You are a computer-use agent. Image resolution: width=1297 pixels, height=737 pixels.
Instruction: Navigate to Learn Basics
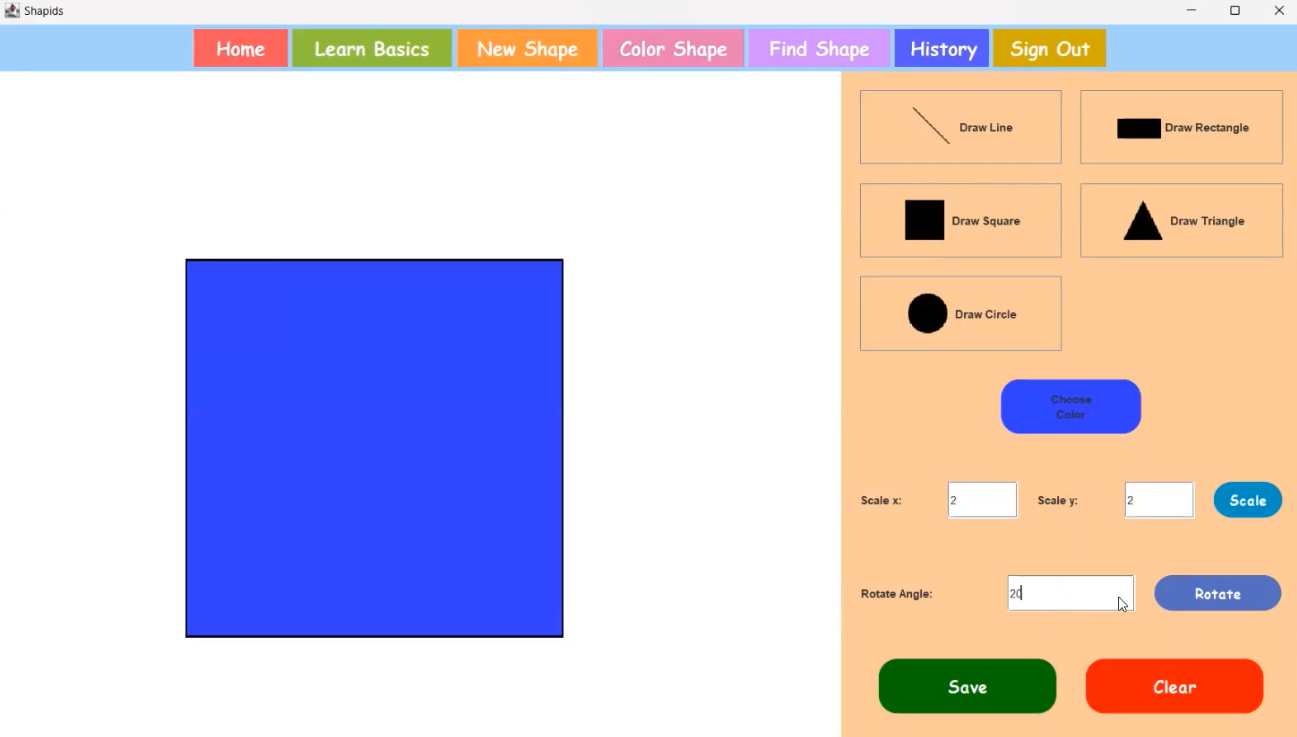(x=371, y=47)
